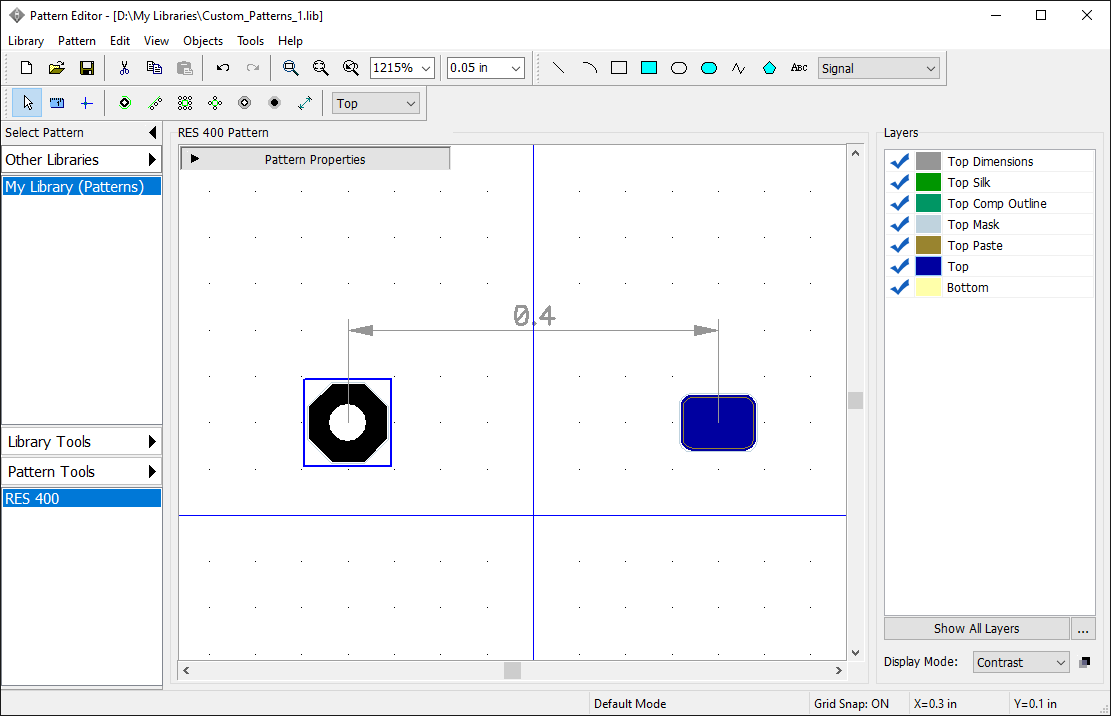Select the outlined Rectangle tool
1111x716 pixels.
click(x=619, y=68)
